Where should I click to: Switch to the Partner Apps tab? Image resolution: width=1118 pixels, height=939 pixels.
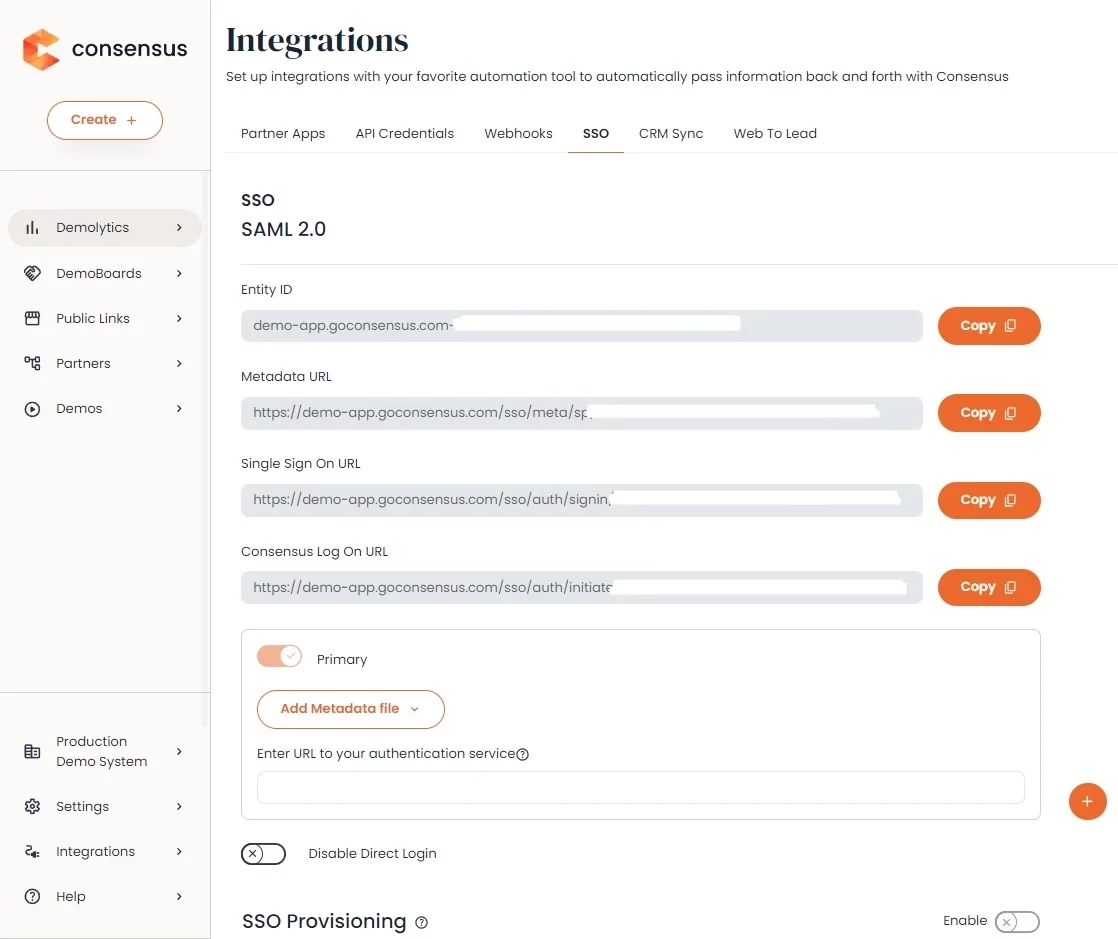coord(283,133)
